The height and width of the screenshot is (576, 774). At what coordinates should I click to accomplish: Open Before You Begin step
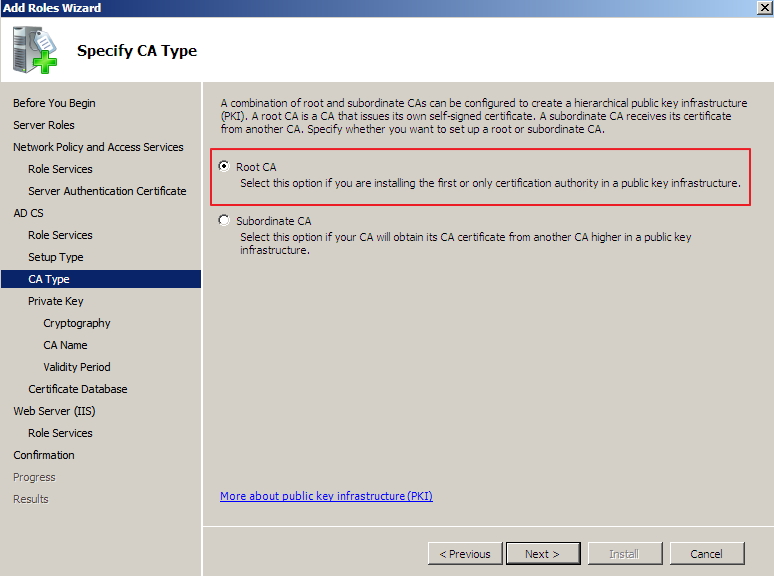(54, 103)
